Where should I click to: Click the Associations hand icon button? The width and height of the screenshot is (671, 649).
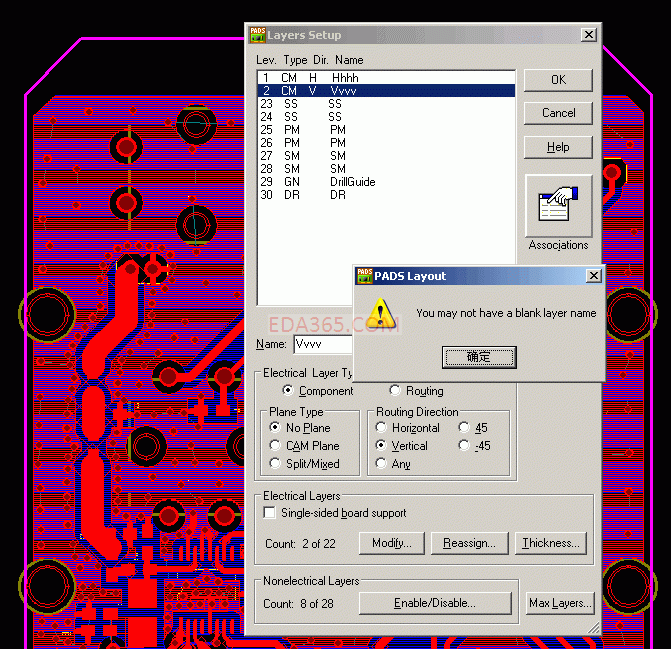click(558, 206)
